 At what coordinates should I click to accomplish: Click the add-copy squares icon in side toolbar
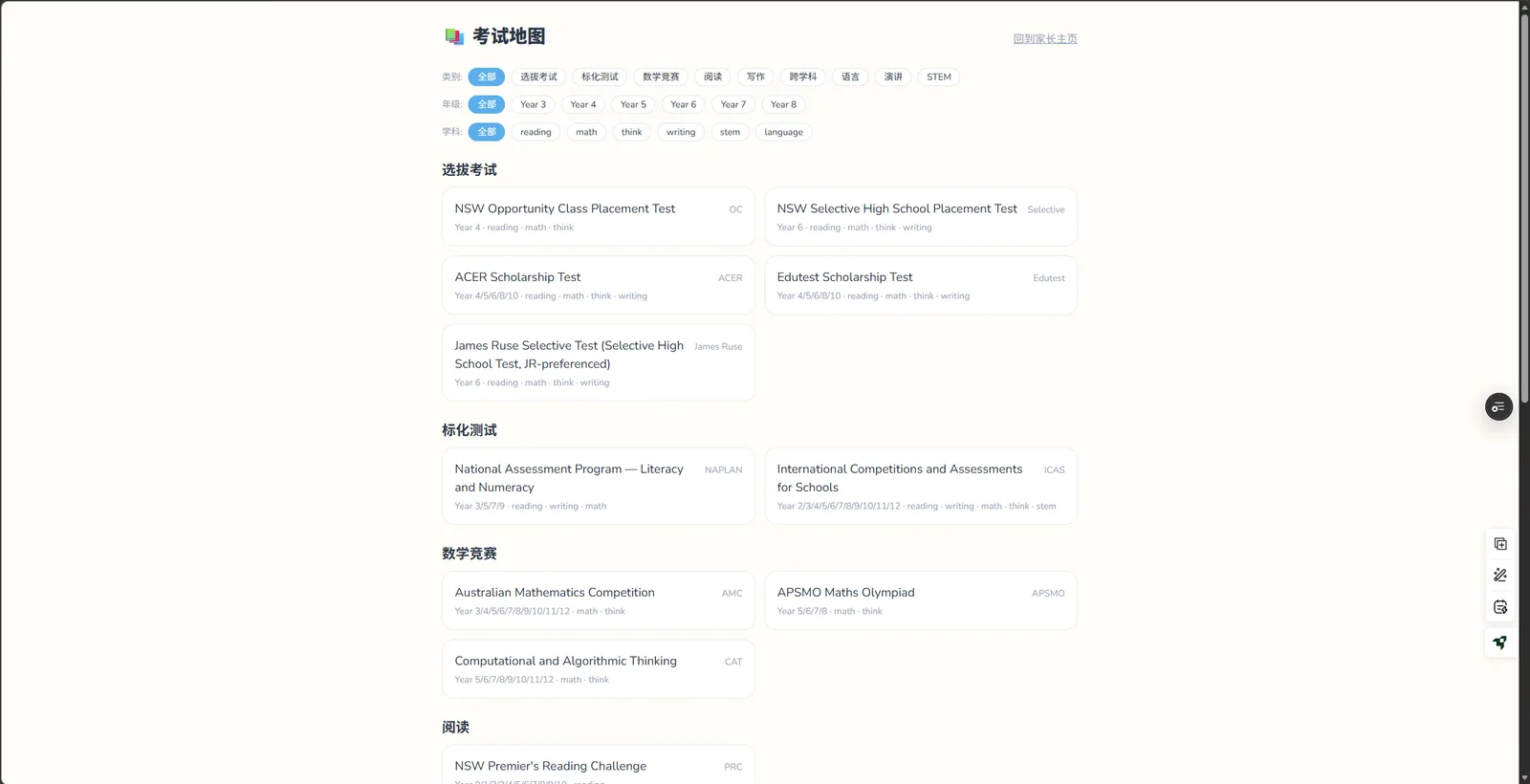pos(1500,544)
